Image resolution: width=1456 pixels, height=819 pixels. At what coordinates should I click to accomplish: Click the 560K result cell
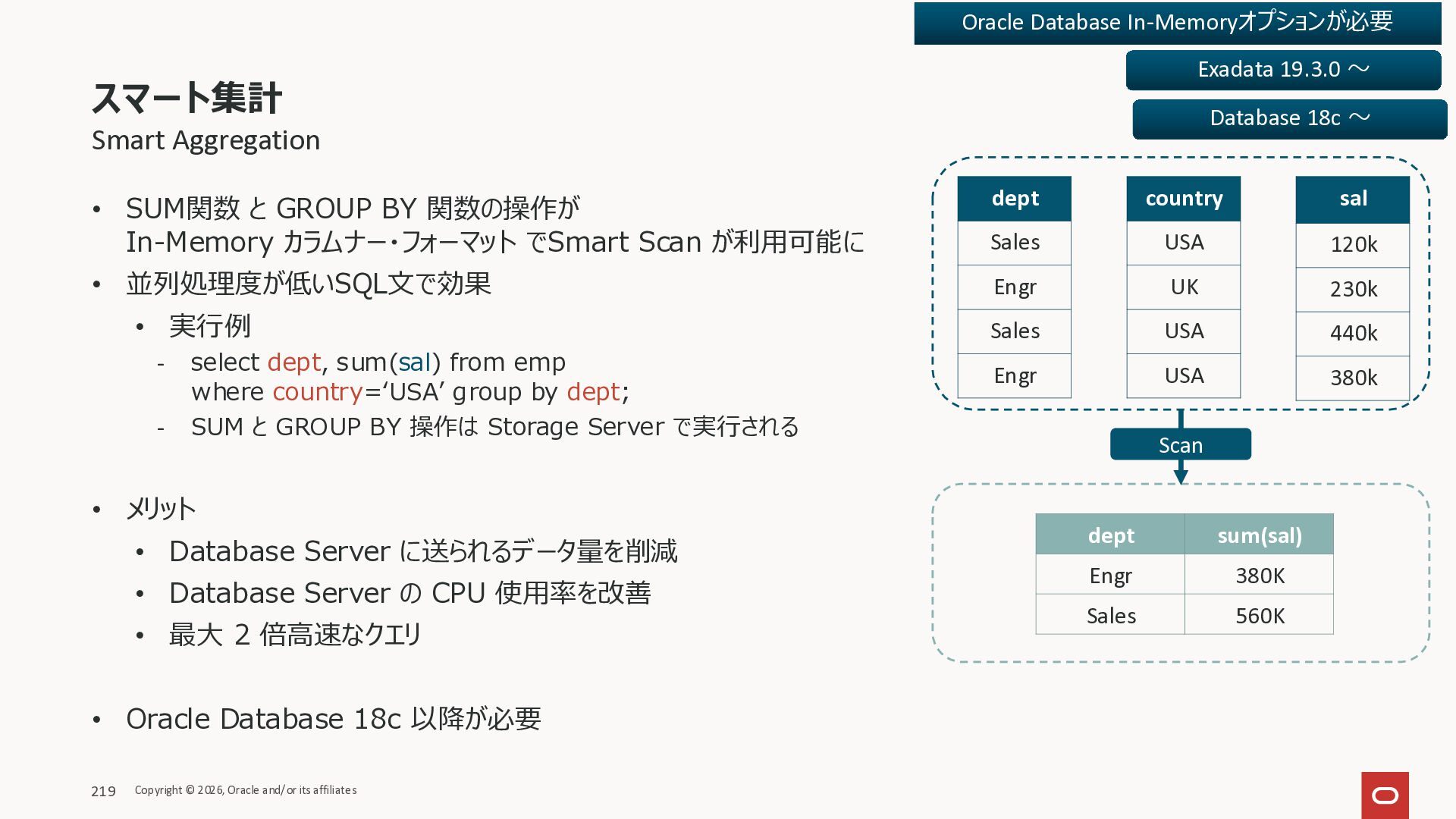1259,616
